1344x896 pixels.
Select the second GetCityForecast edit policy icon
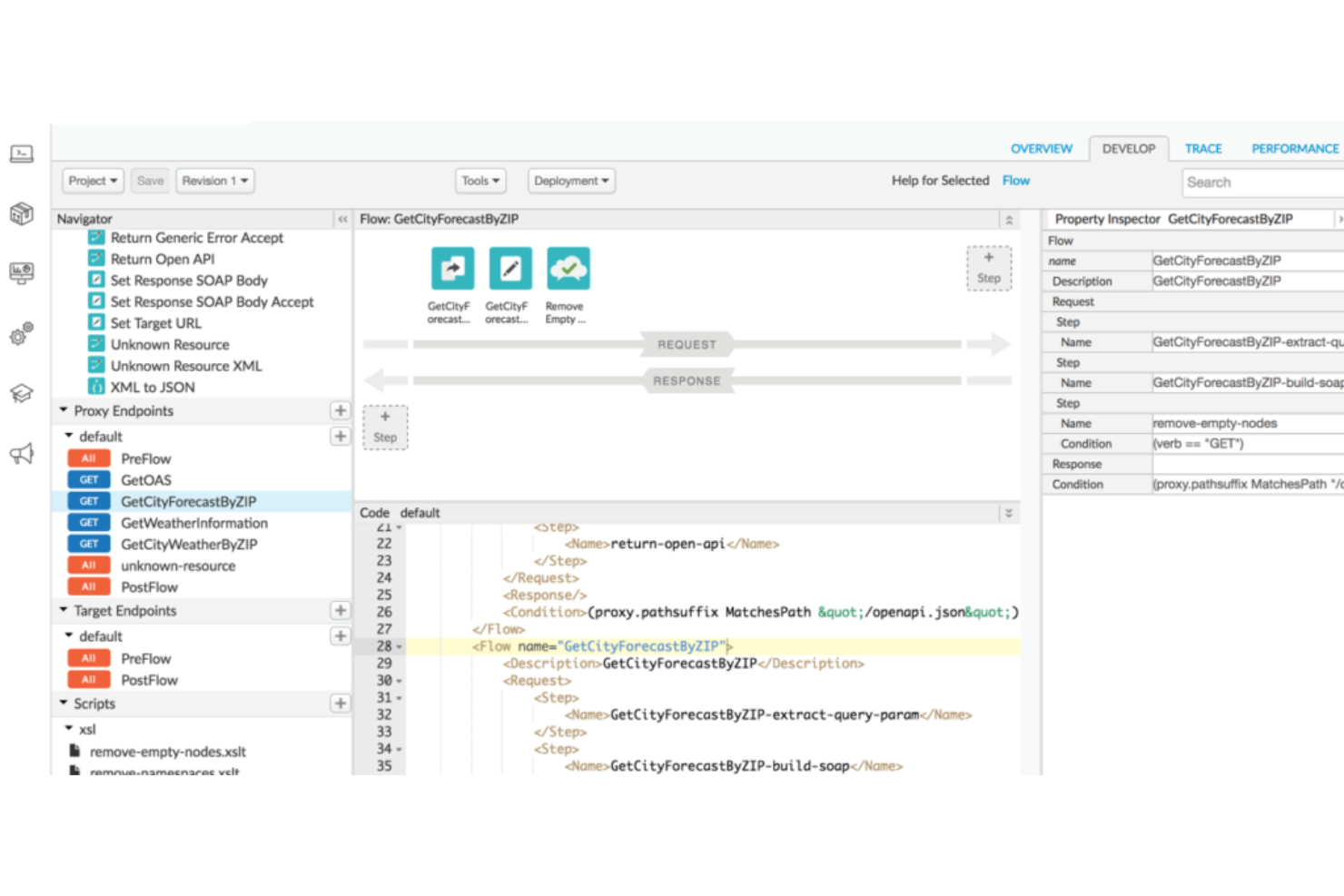coord(510,269)
